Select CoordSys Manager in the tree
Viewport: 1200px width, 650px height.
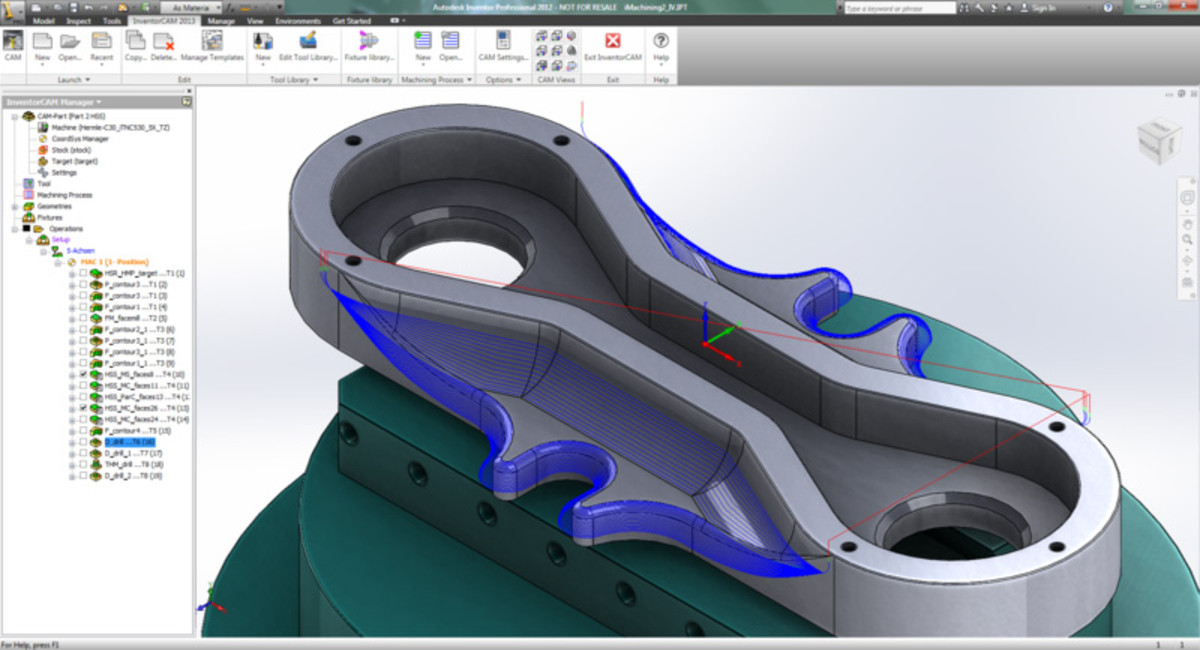tap(82, 138)
